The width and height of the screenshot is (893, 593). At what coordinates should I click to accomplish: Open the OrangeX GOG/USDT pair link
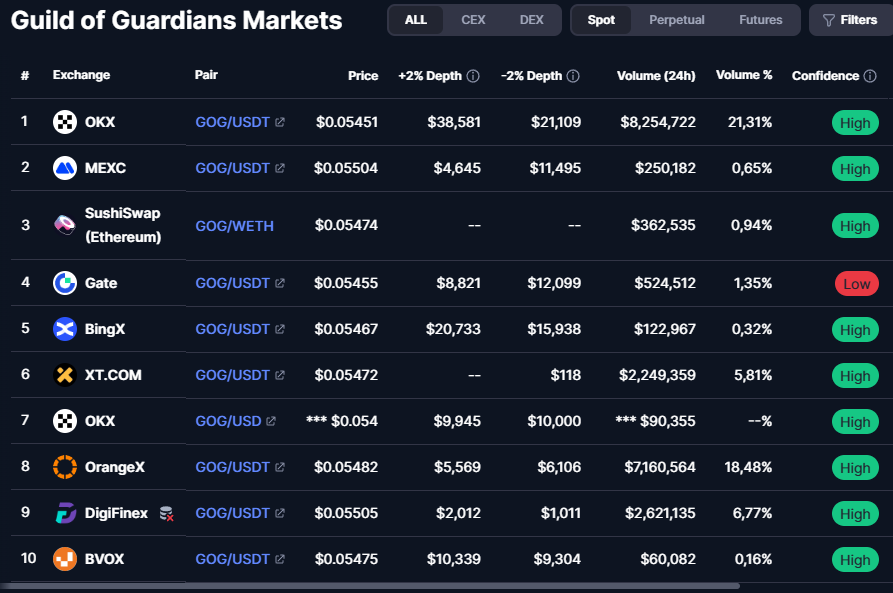pos(232,467)
